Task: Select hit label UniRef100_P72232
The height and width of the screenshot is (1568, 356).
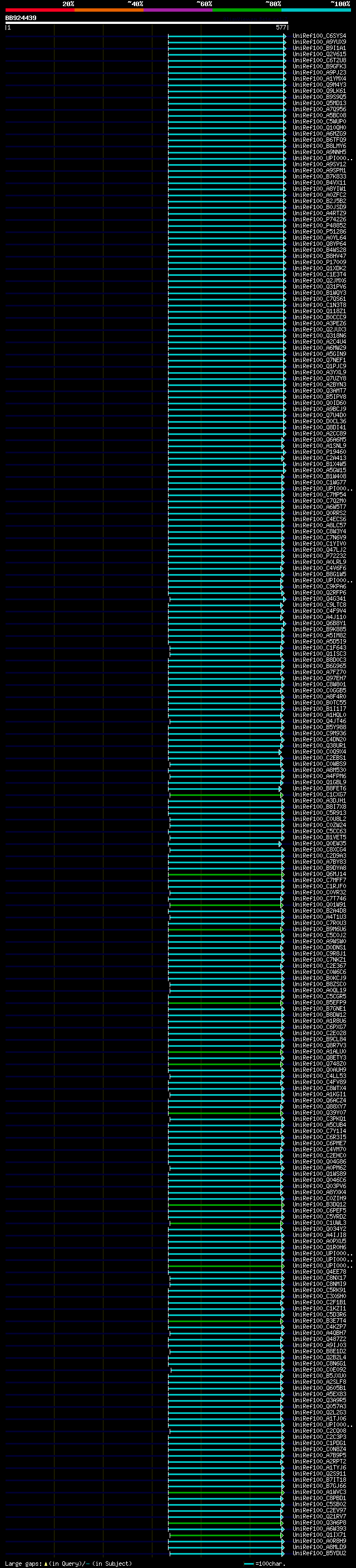Action: click(x=319, y=556)
